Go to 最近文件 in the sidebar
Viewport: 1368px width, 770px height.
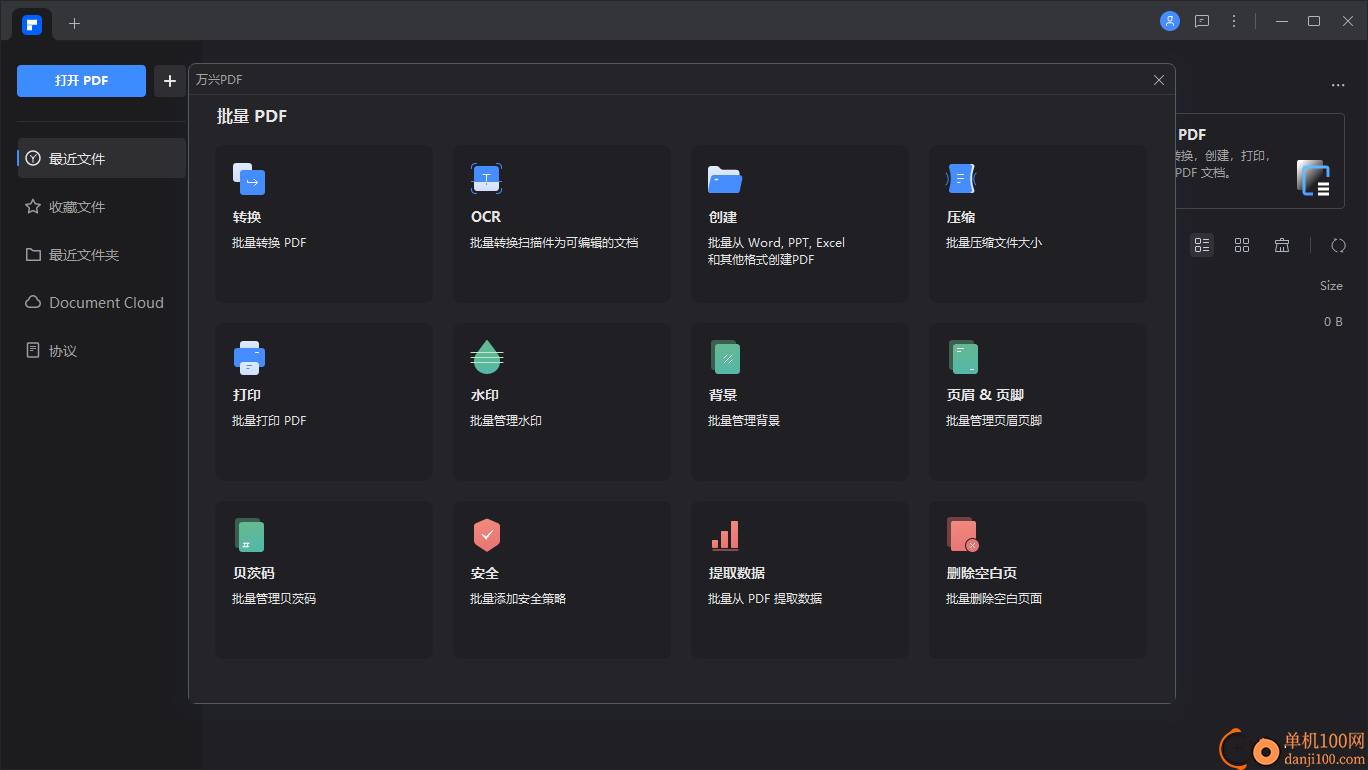102,158
